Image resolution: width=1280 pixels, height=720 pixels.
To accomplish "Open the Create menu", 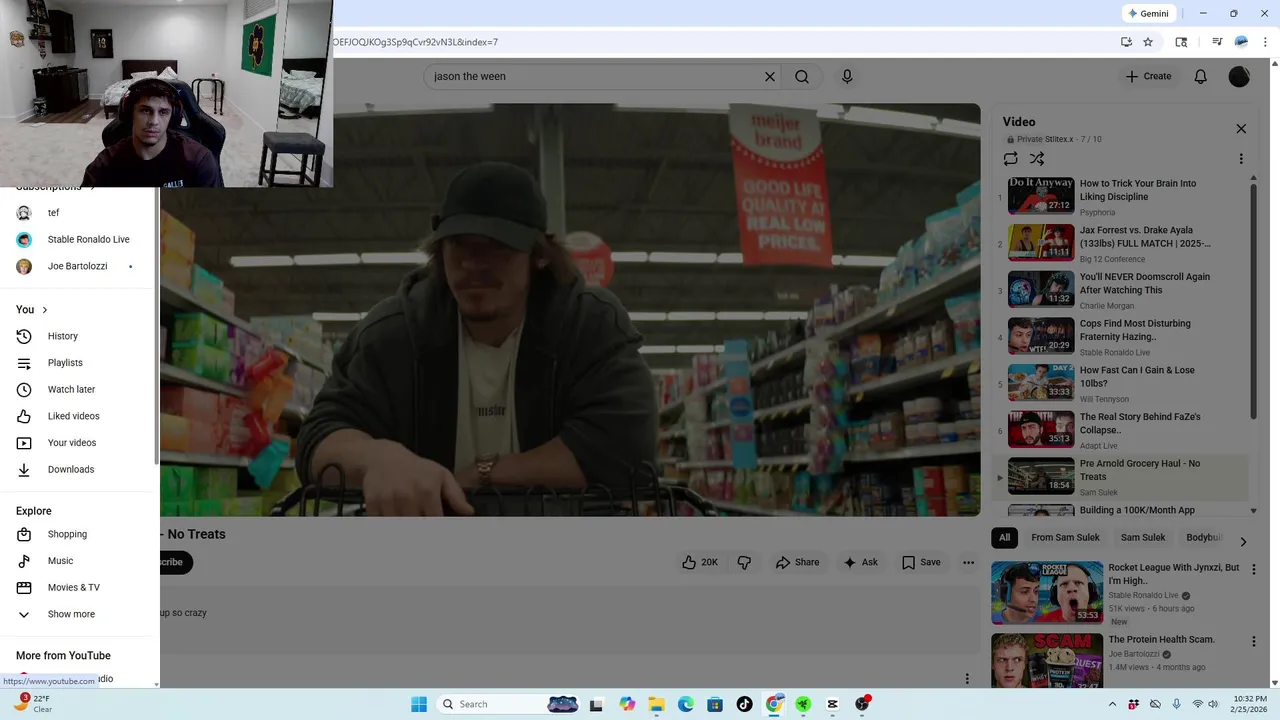I will coord(1148,76).
